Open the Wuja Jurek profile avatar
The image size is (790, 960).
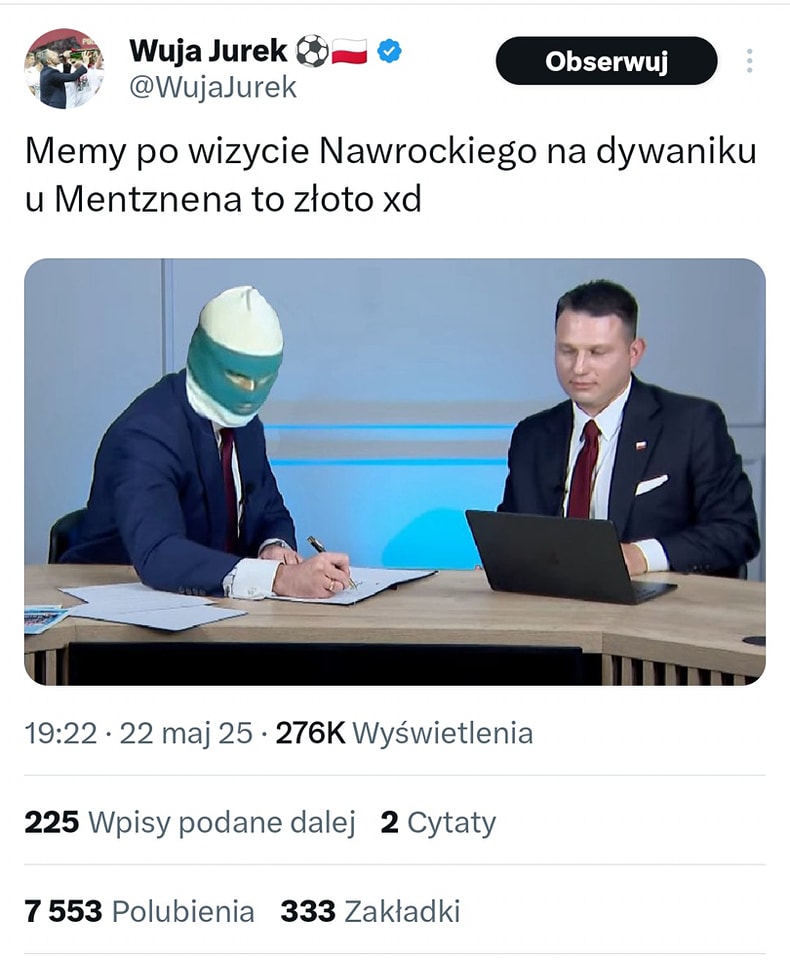coord(64,69)
